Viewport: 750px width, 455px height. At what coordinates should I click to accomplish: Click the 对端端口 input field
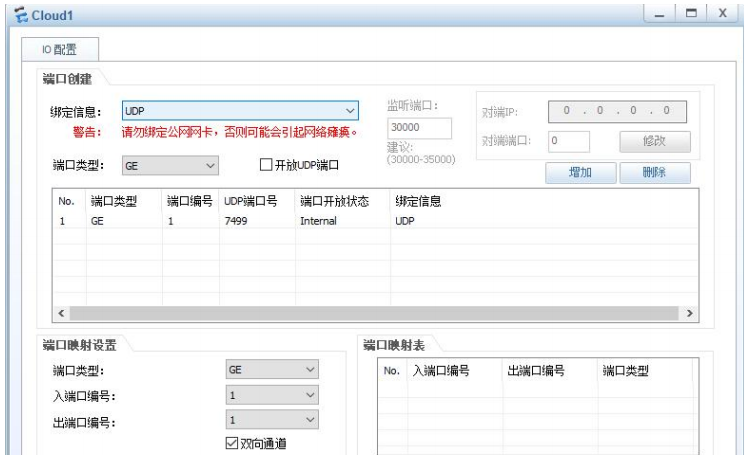coord(569,141)
